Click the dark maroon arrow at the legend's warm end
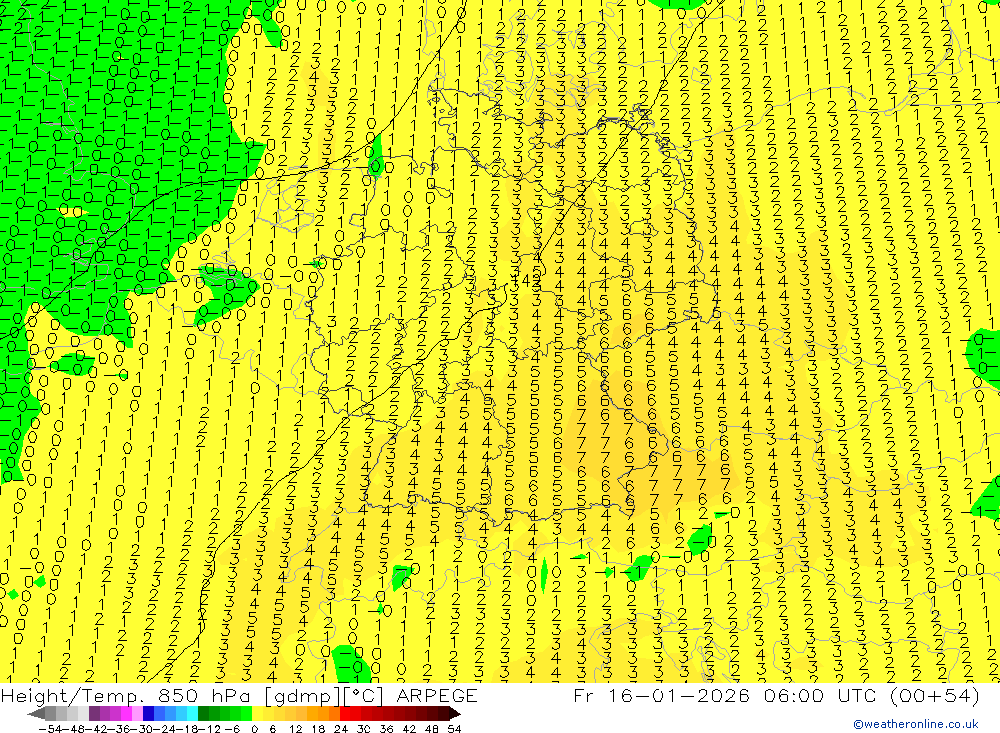 pyautogui.click(x=455, y=713)
